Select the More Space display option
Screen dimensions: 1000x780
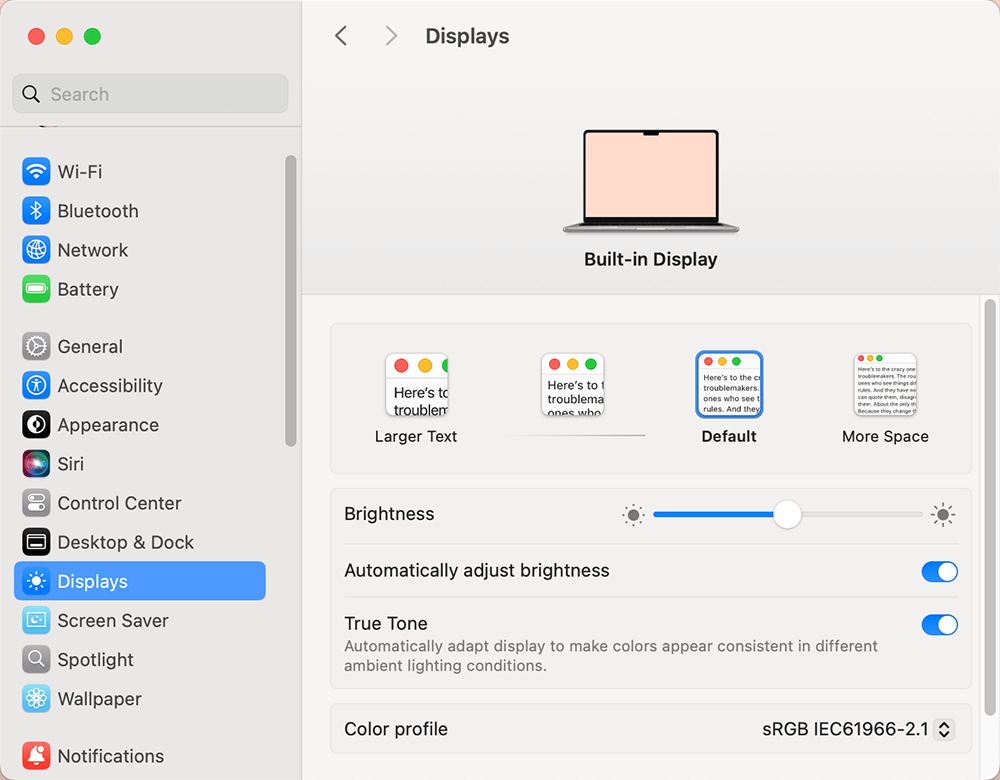[x=885, y=385]
